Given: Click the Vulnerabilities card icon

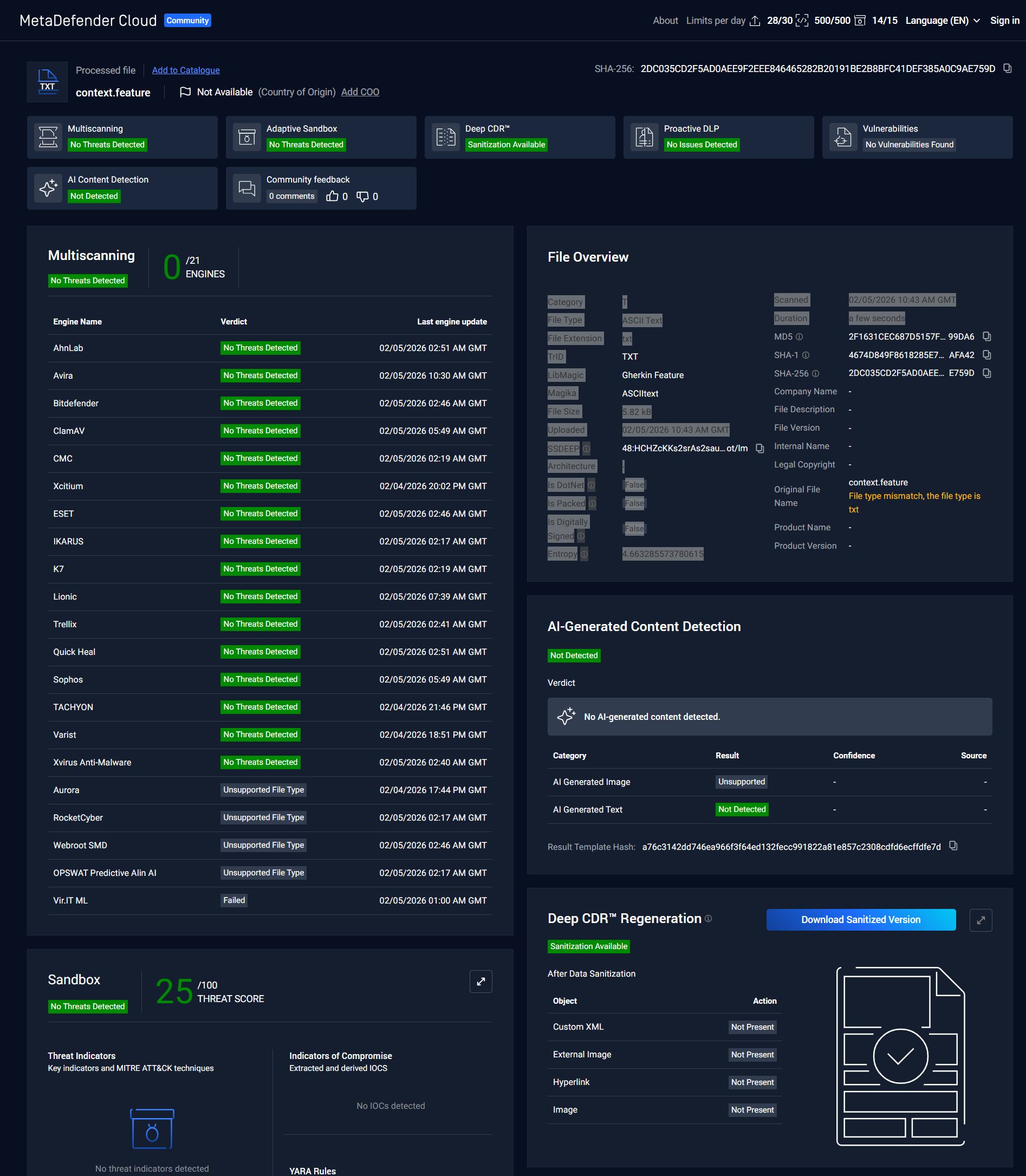Looking at the screenshot, I should pyautogui.click(x=843, y=138).
